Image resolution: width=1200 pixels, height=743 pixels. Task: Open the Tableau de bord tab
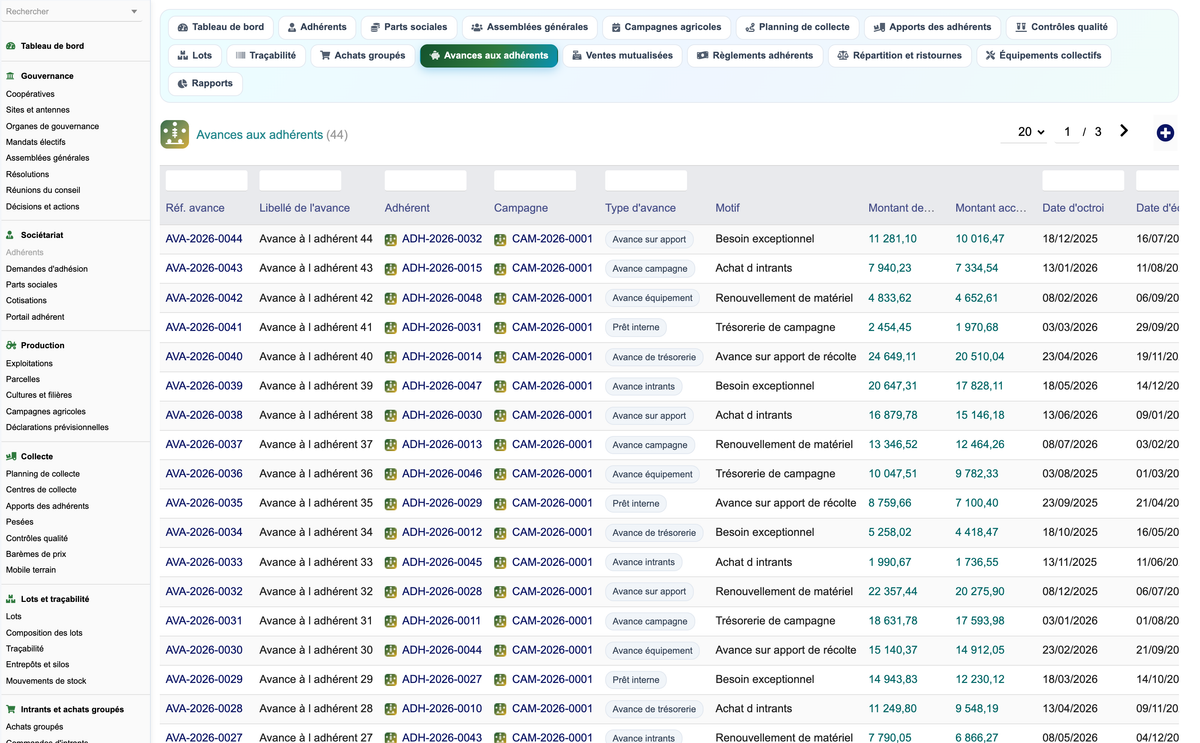click(x=220, y=27)
